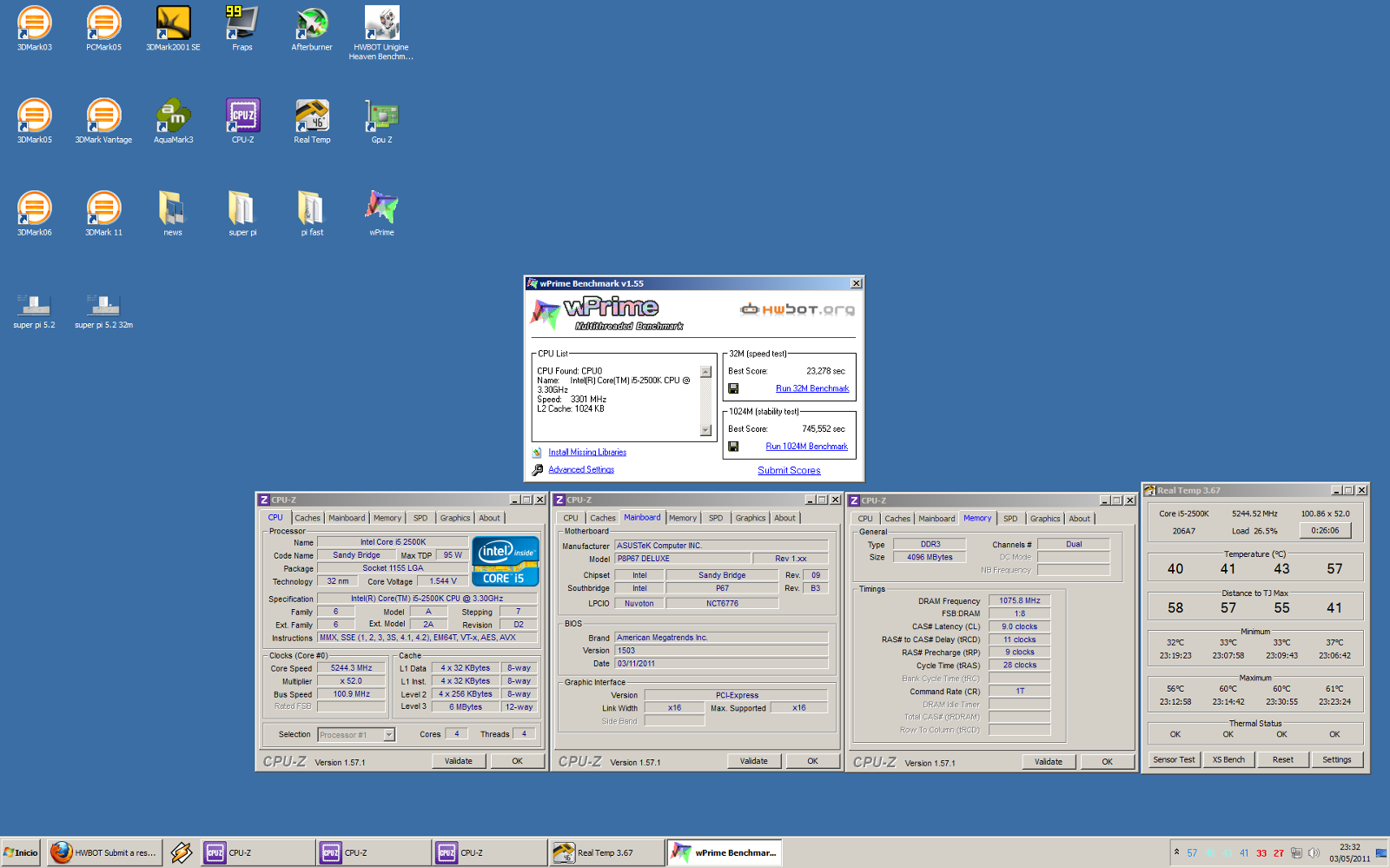Launch 3DMark Vantage shortcut
The height and width of the screenshot is (868, 1390).
[103, 121]
